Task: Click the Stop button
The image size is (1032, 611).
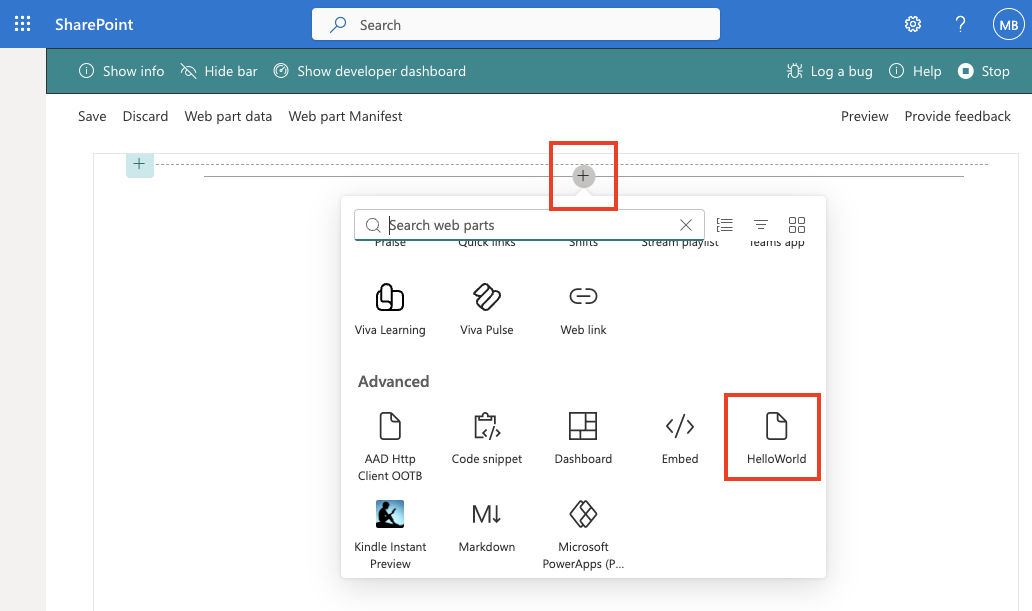Action: point(983,71)
